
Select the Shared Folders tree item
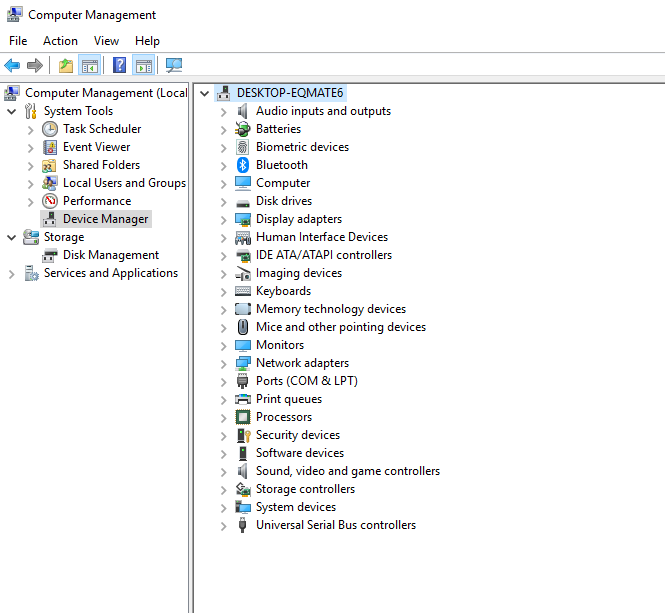point(101,165)
